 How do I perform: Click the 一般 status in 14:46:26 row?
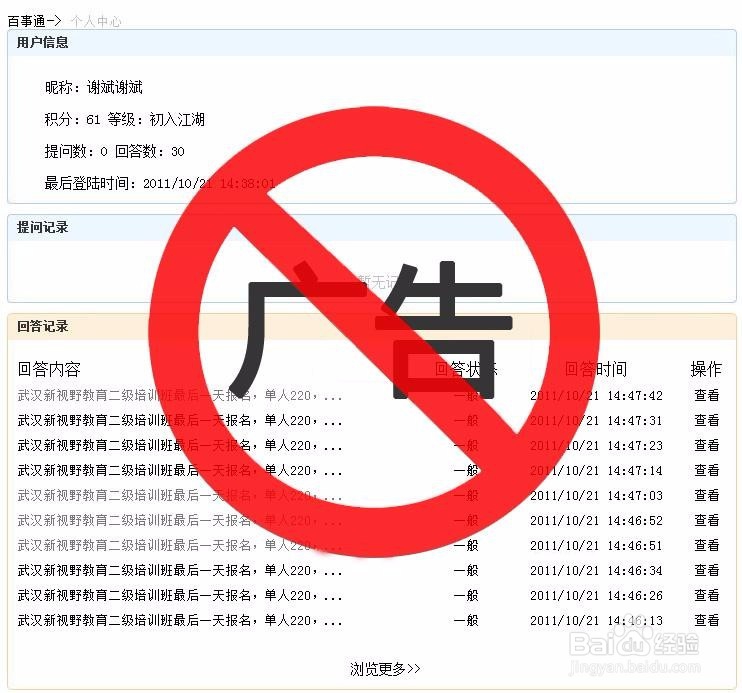click(x=466, y=595)
